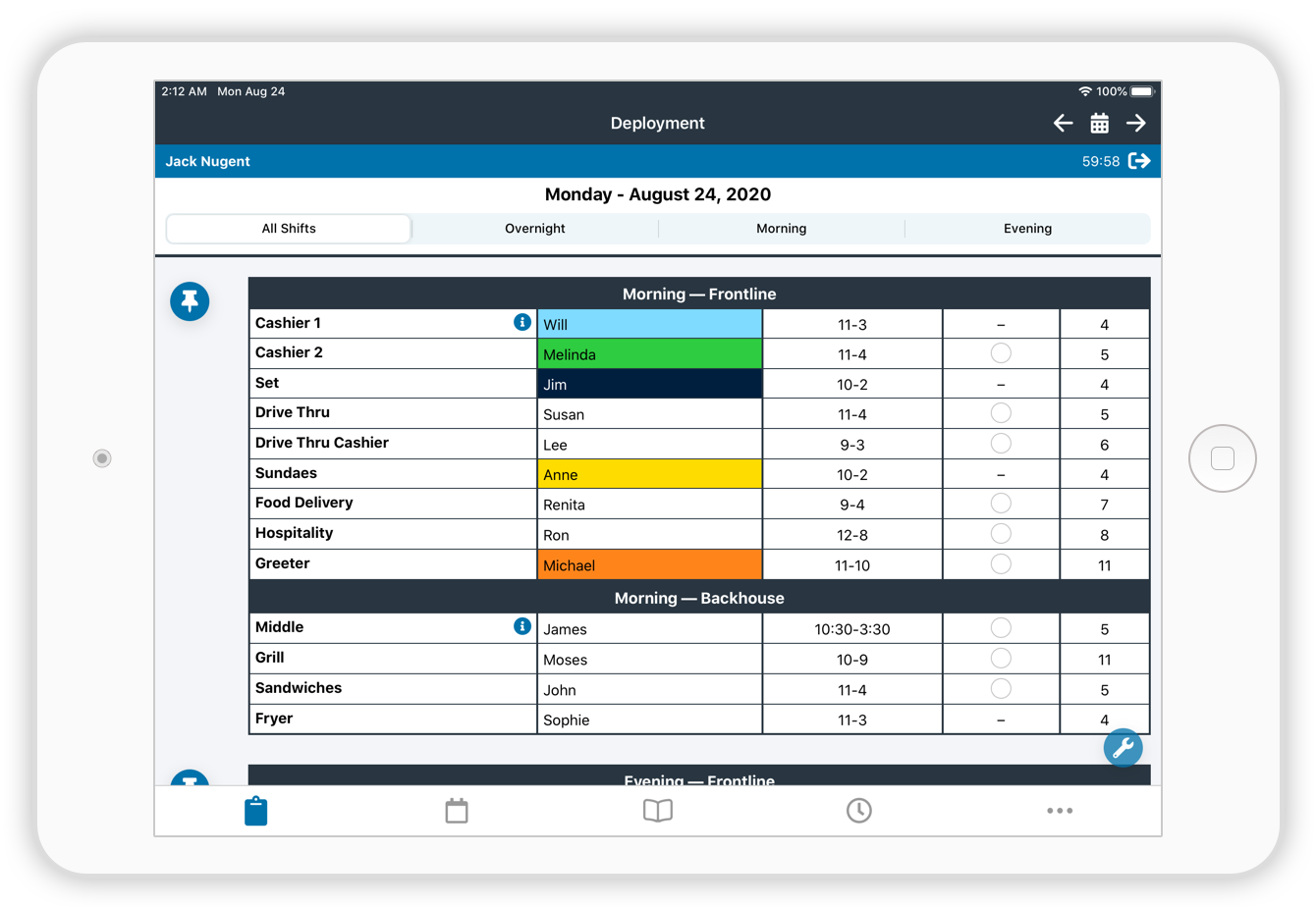Viewport: 1316px width, 907px height.
Task: Open the calendar date picker icon
Action: point(1099,123)
